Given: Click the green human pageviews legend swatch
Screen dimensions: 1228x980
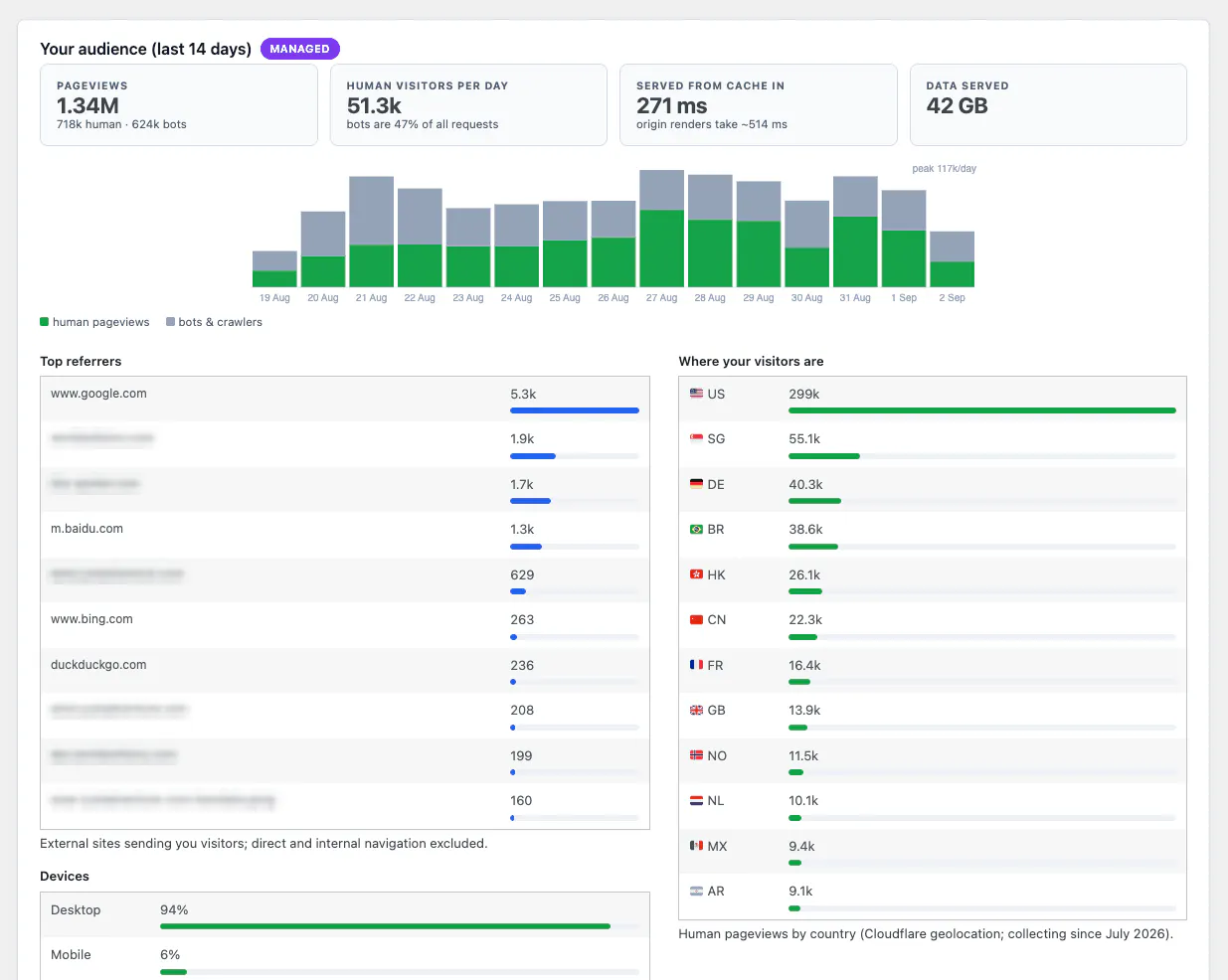Looking at the screenshot, I should 44,322.
